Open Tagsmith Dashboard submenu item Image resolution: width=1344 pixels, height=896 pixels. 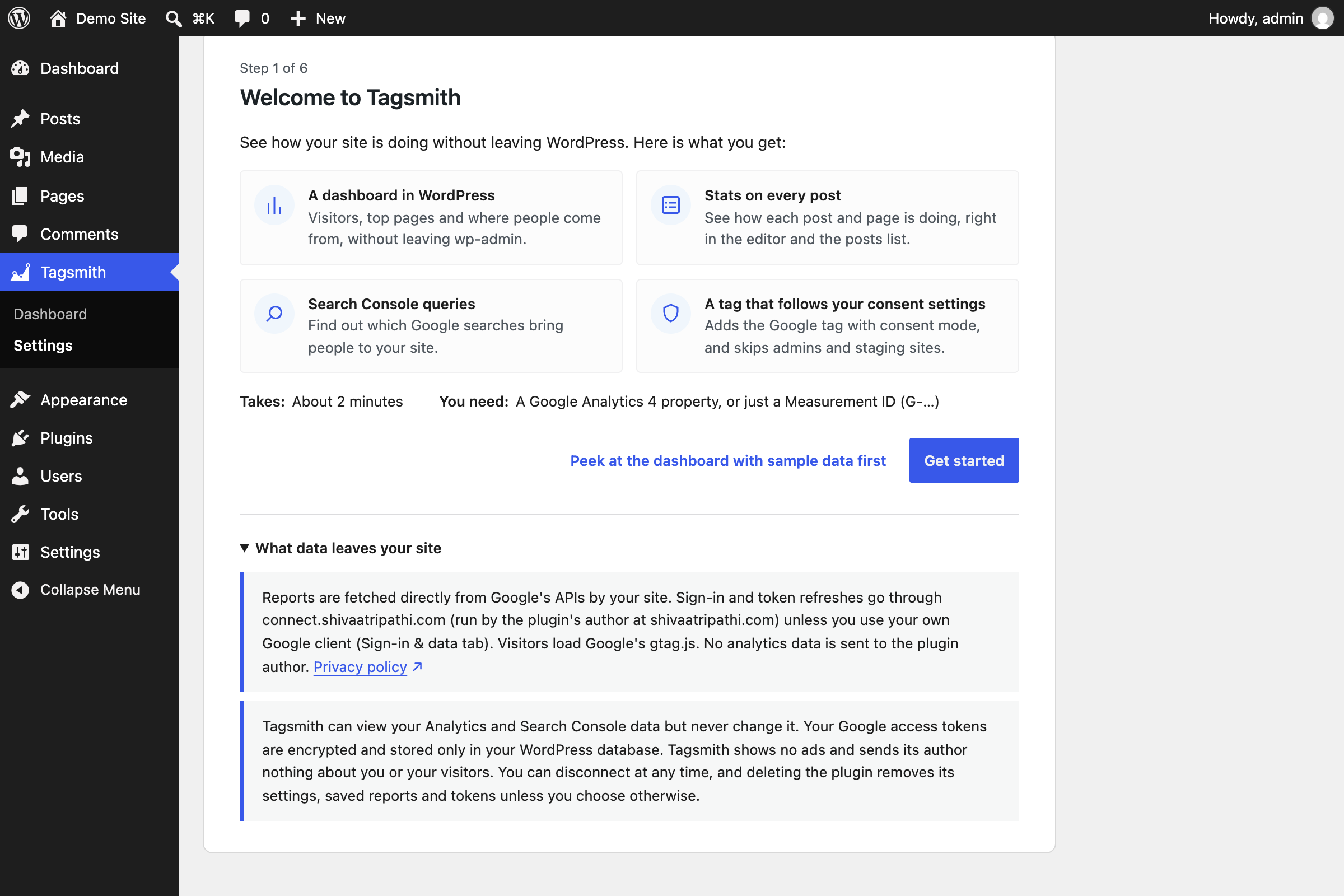point(50,314)
